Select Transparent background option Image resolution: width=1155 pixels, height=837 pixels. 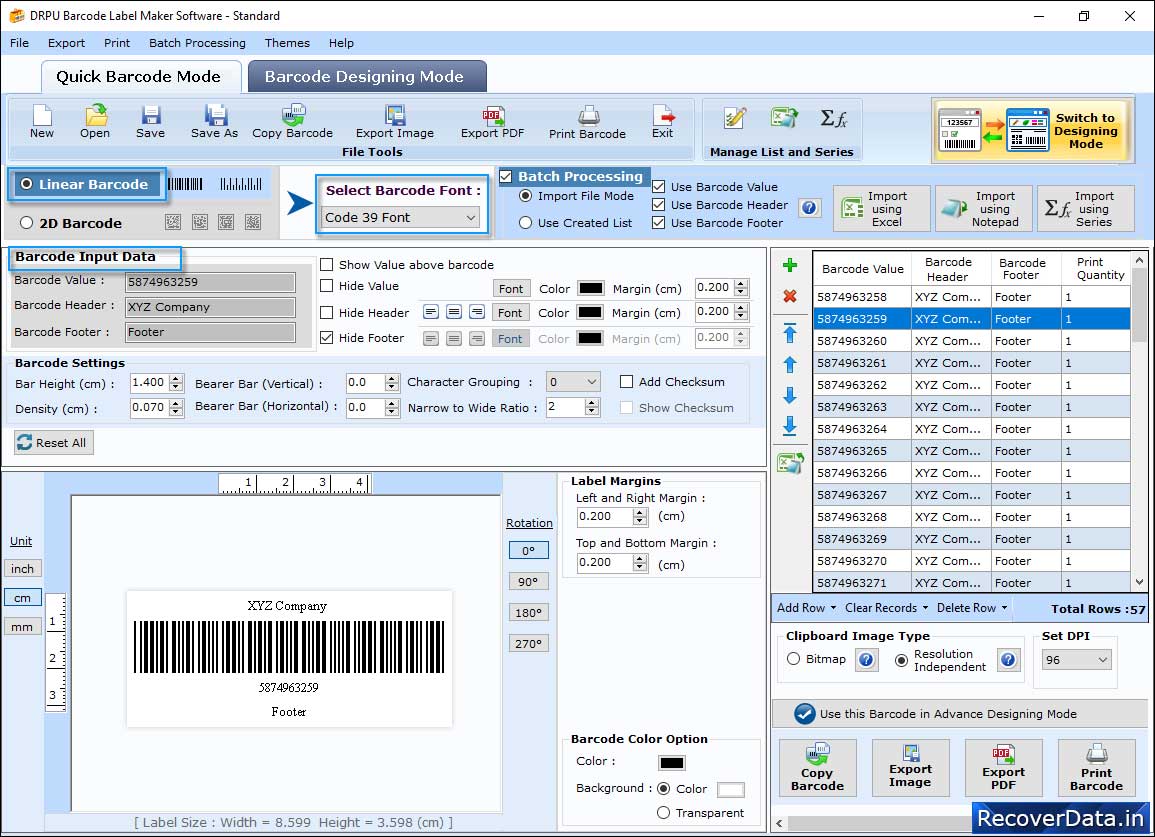click(663, 813)
